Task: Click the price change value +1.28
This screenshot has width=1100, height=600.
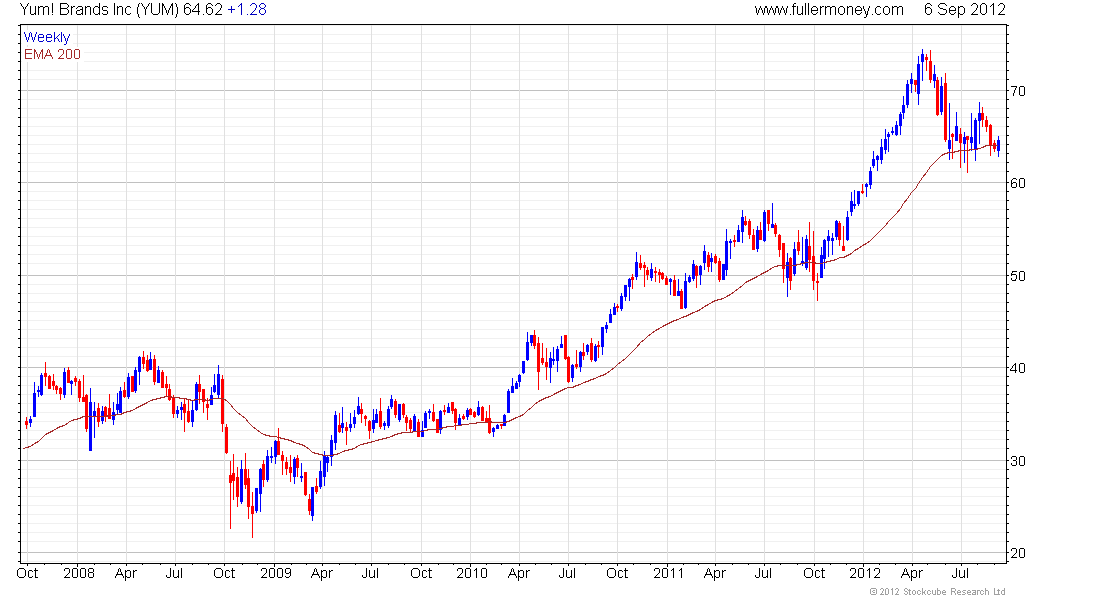Action: [247, 10]
